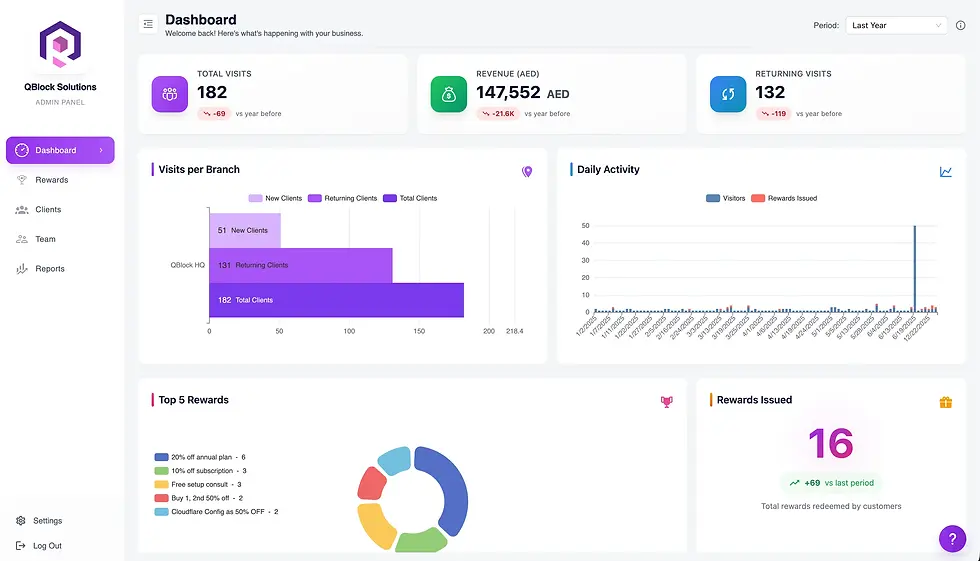Image resolution: width=980 pixels, height=561 pixels.
Task: Click the Daily Activity line chart icon
Action: tap(946, 172)
